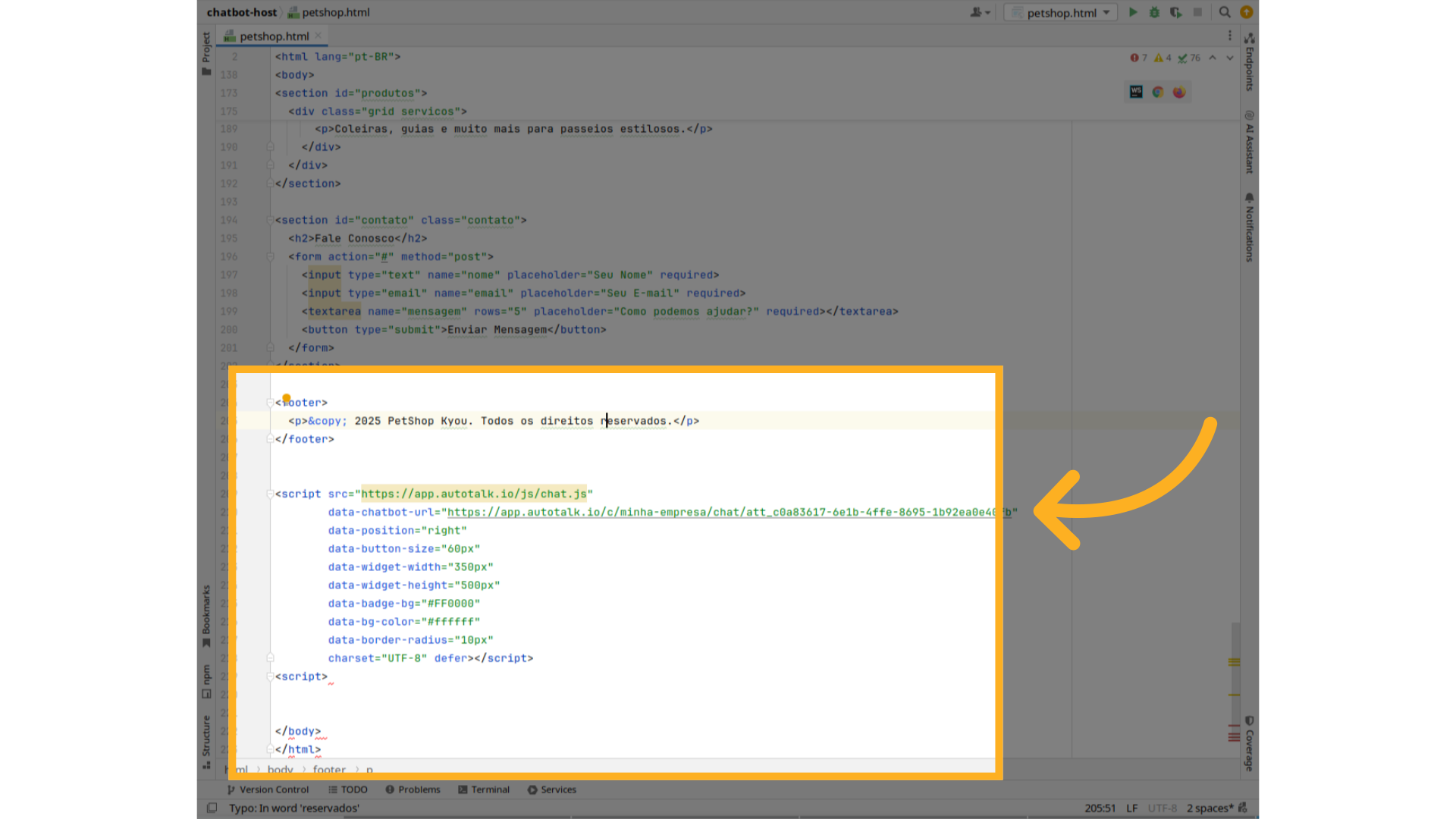Collapse the closing /html fold marker
The image size is (1456, 819).
pyautogui.click(x=270, y=749)
